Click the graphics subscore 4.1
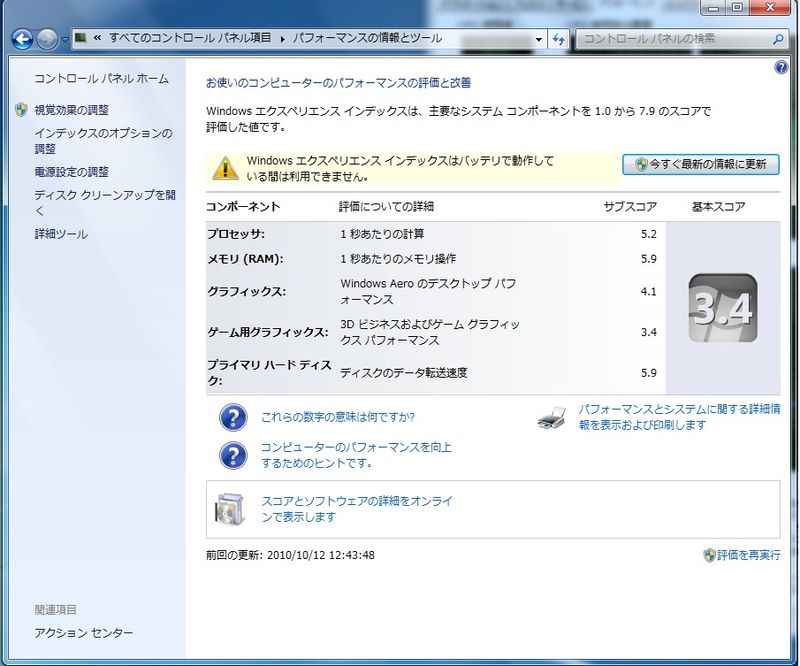The height and width of the screenshot is (666, 800). [648, 291]
